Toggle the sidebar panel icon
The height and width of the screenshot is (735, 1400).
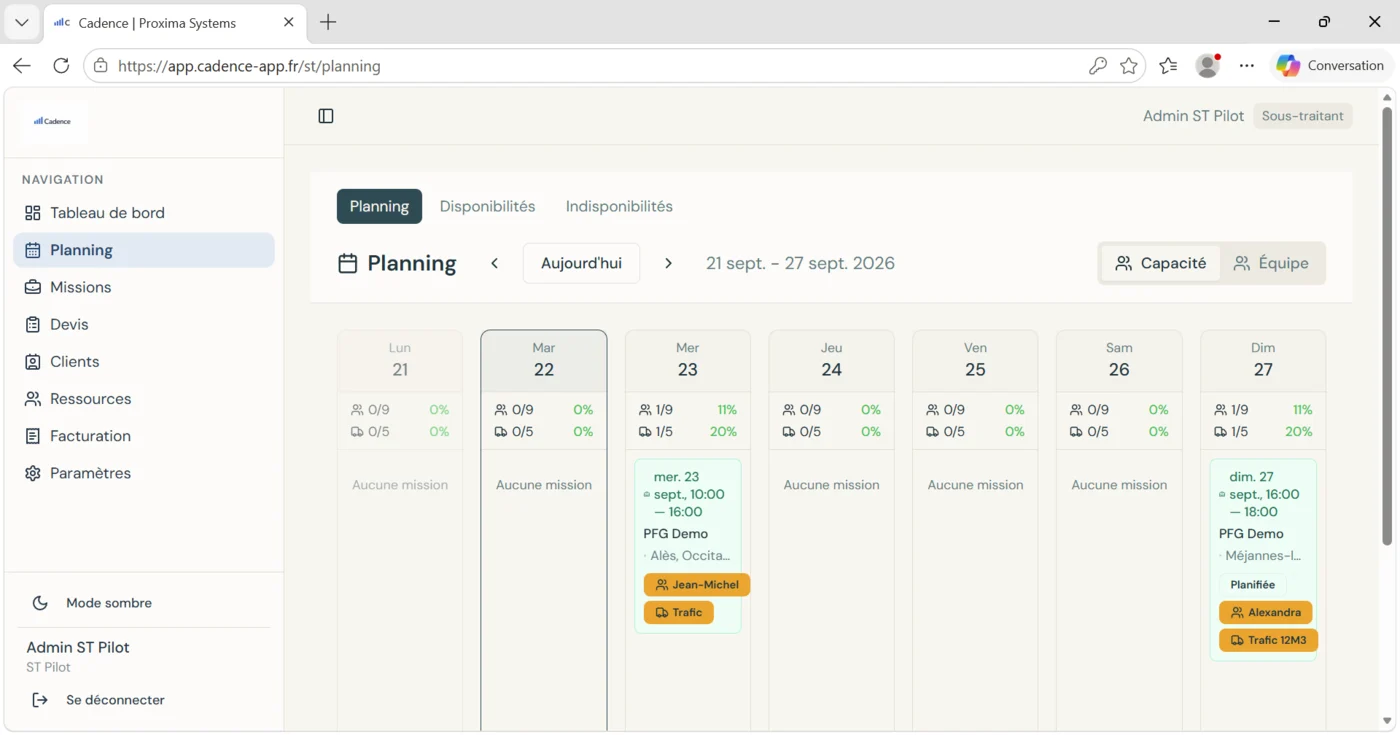point(326,116)
